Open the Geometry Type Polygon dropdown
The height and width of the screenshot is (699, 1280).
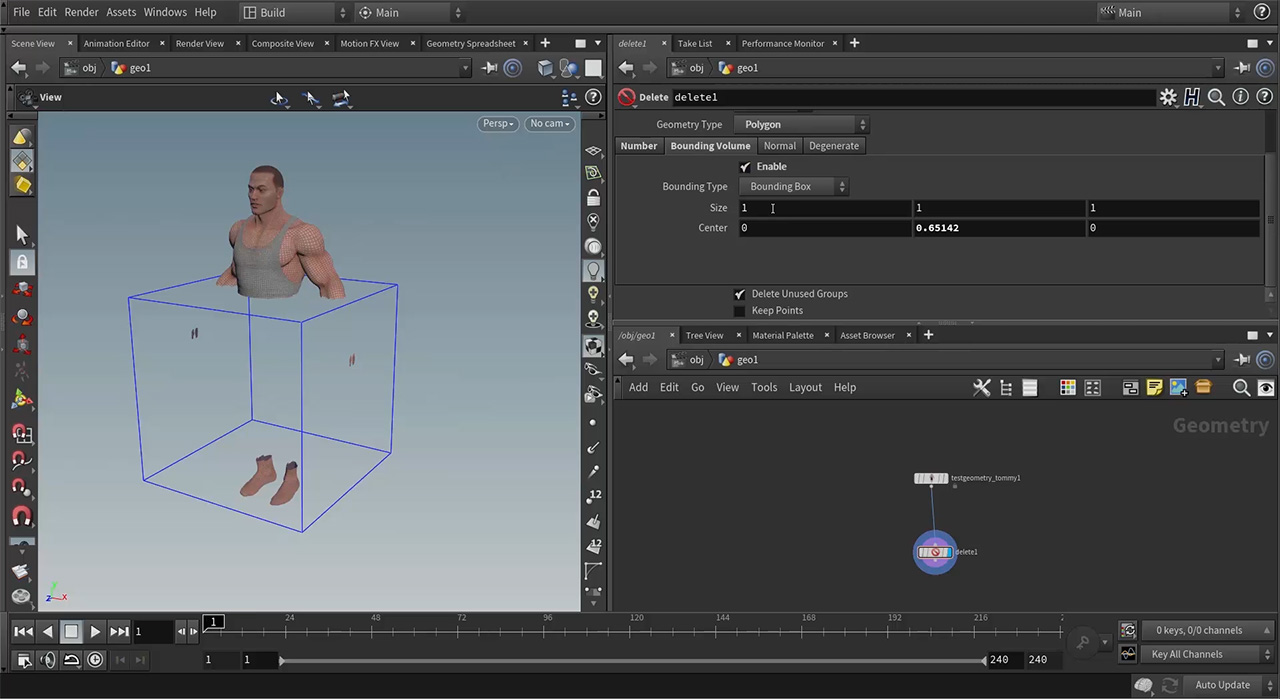[x=804, y=125]
